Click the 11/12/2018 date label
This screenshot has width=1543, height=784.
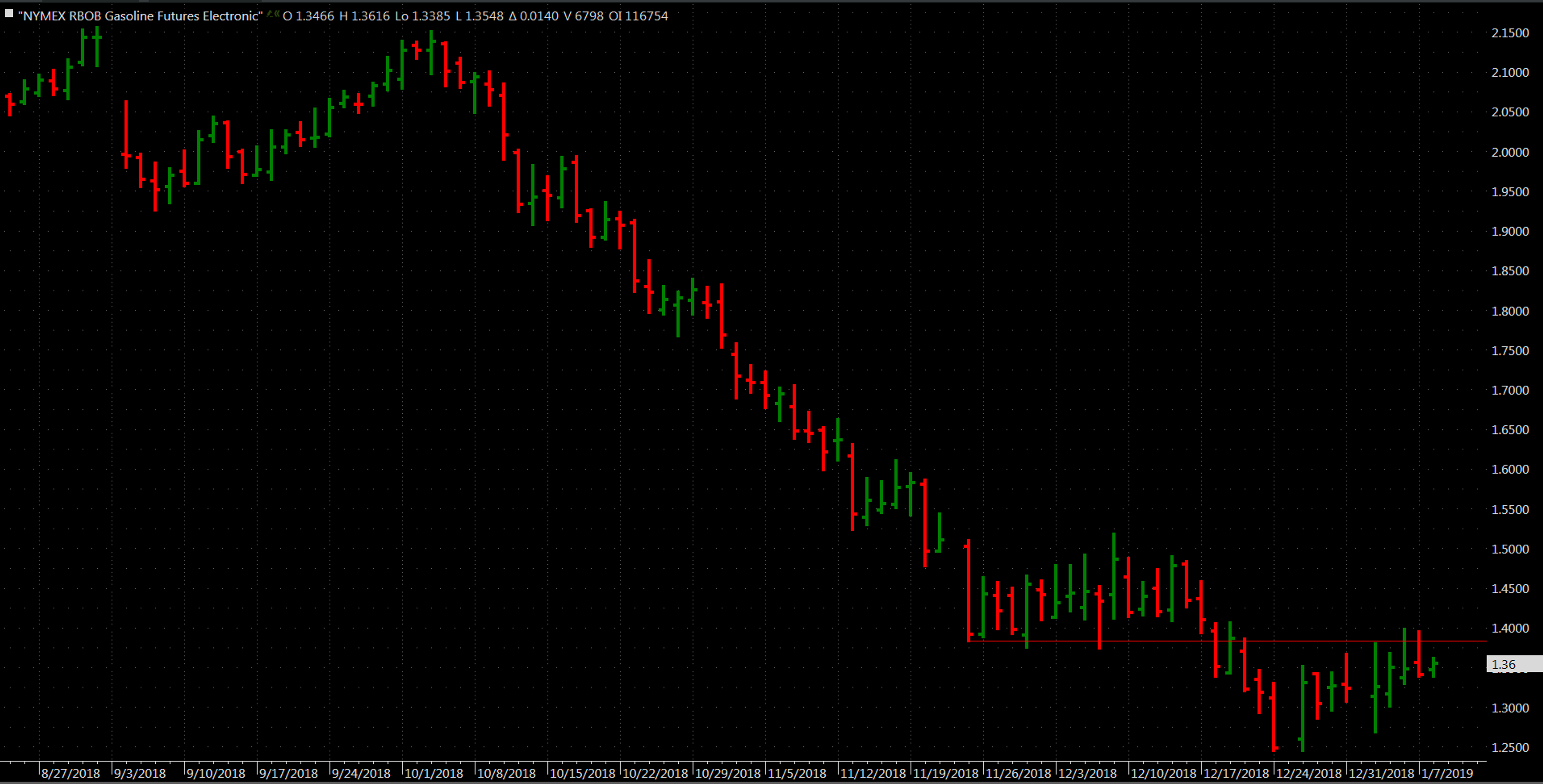(873, 773)
